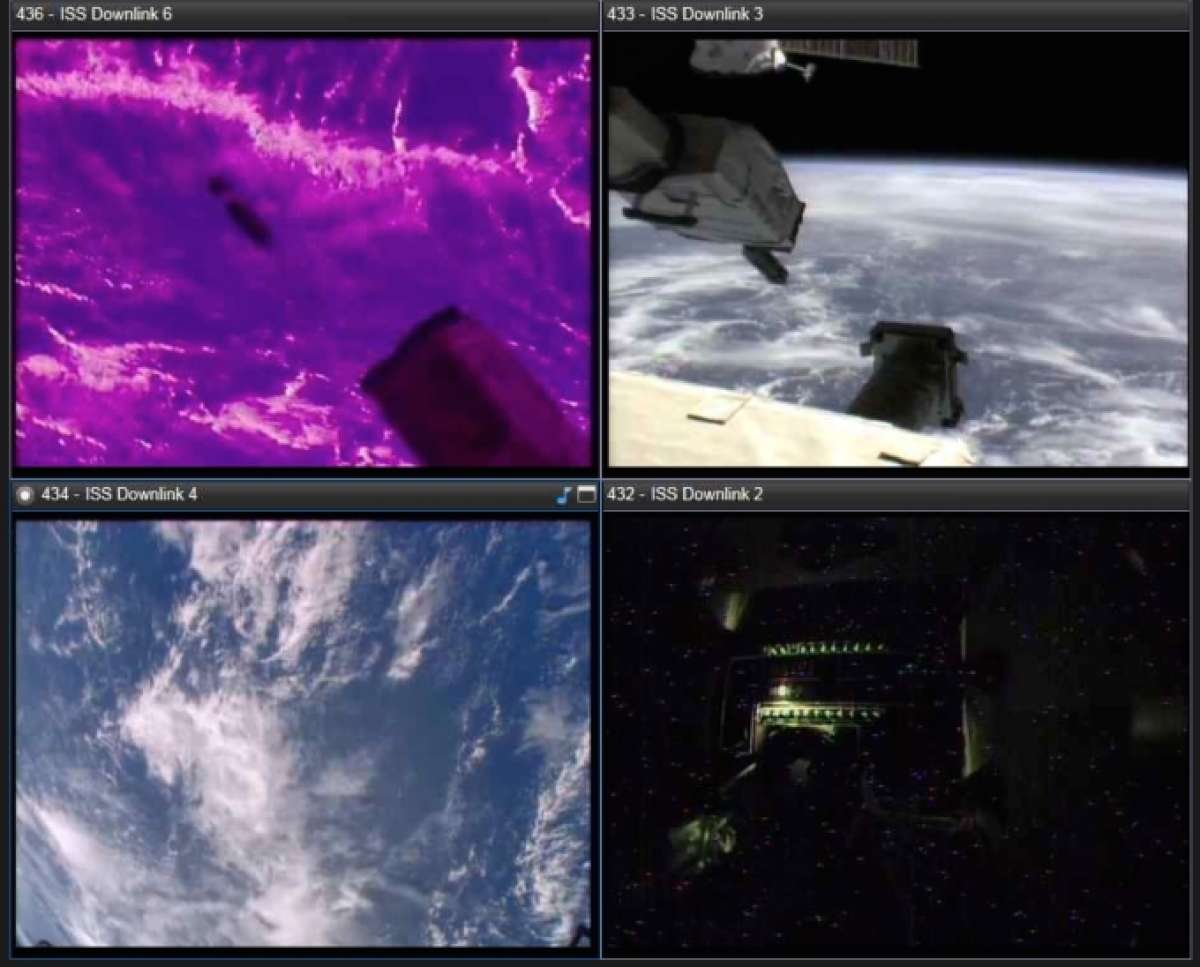Maximize the ISS Downlink 4 panel
Image resolution: width=1200 pixels, height=967 pixels.
tap(586, 495)
